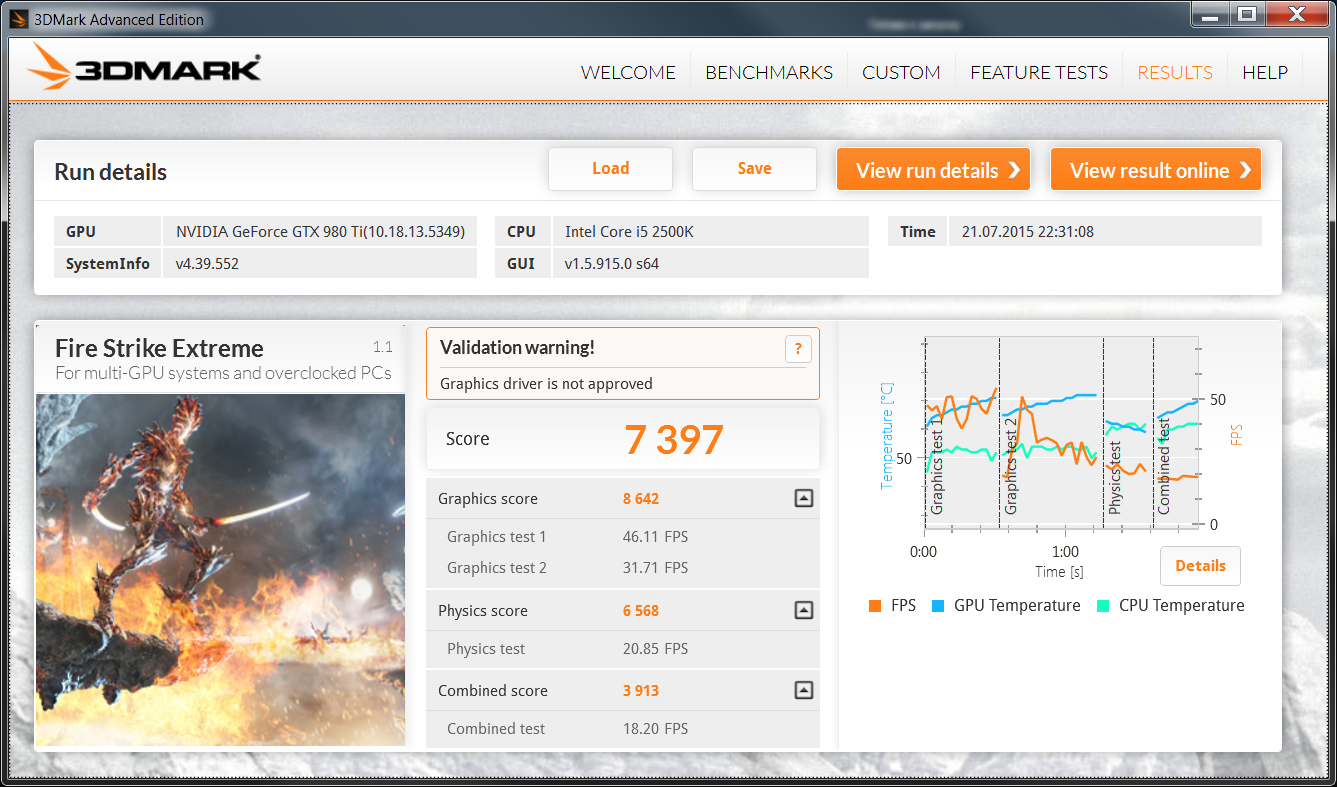
Task: Click the Physics test result 20.85 FPS
Action: tap(656, 649)
